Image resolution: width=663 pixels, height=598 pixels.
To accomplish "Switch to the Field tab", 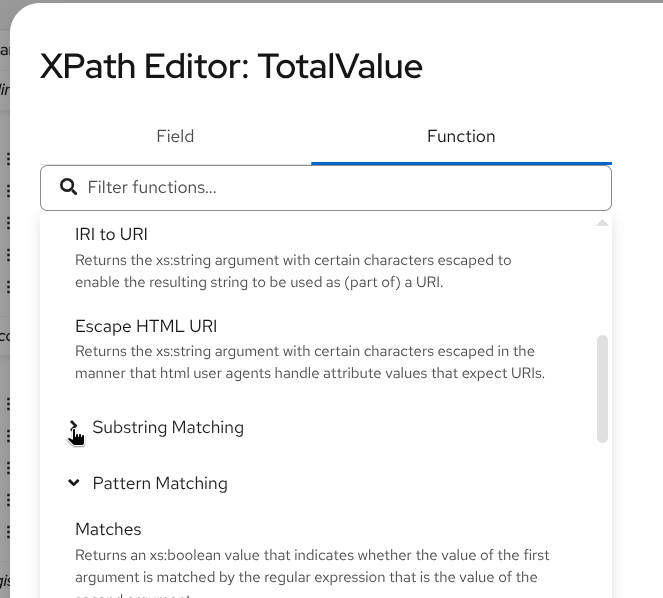I will [175, 137].
